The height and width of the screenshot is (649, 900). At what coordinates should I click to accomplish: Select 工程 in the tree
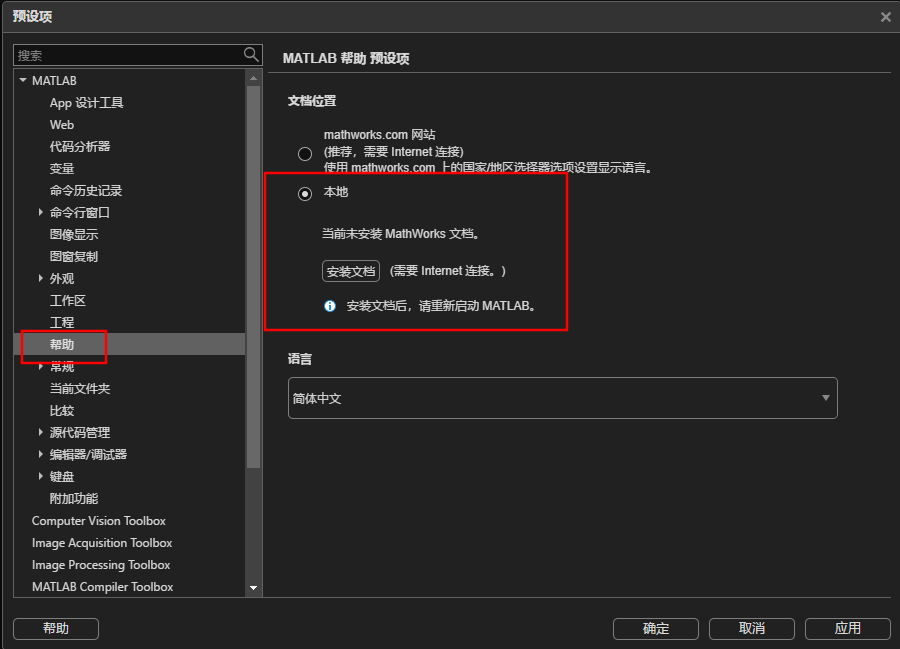(62, 322)
